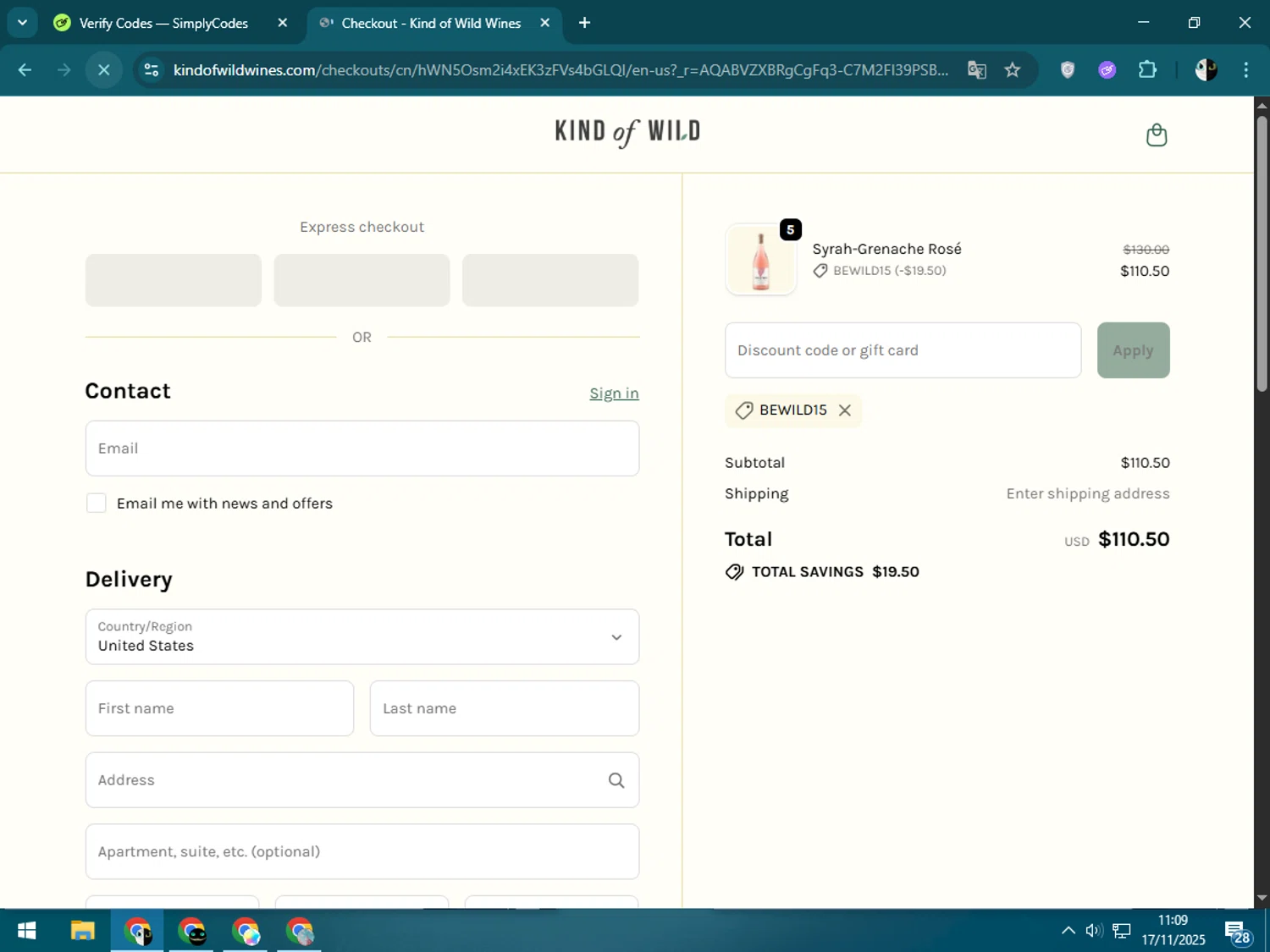Click the middle express checkout button
This screenshot has width=1270, height=952.
coord(362,280)
